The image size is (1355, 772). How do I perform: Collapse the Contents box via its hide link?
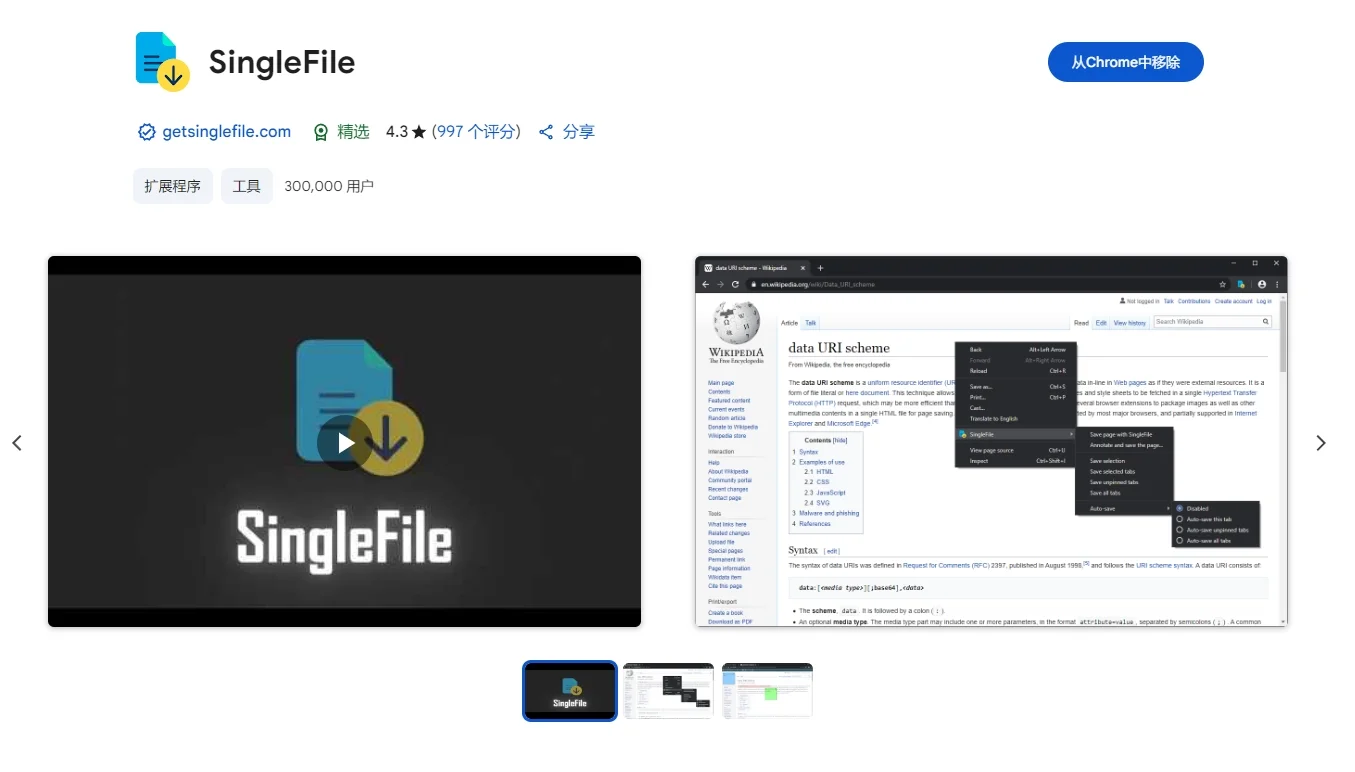pyautogui.click(x=840, y=441)
